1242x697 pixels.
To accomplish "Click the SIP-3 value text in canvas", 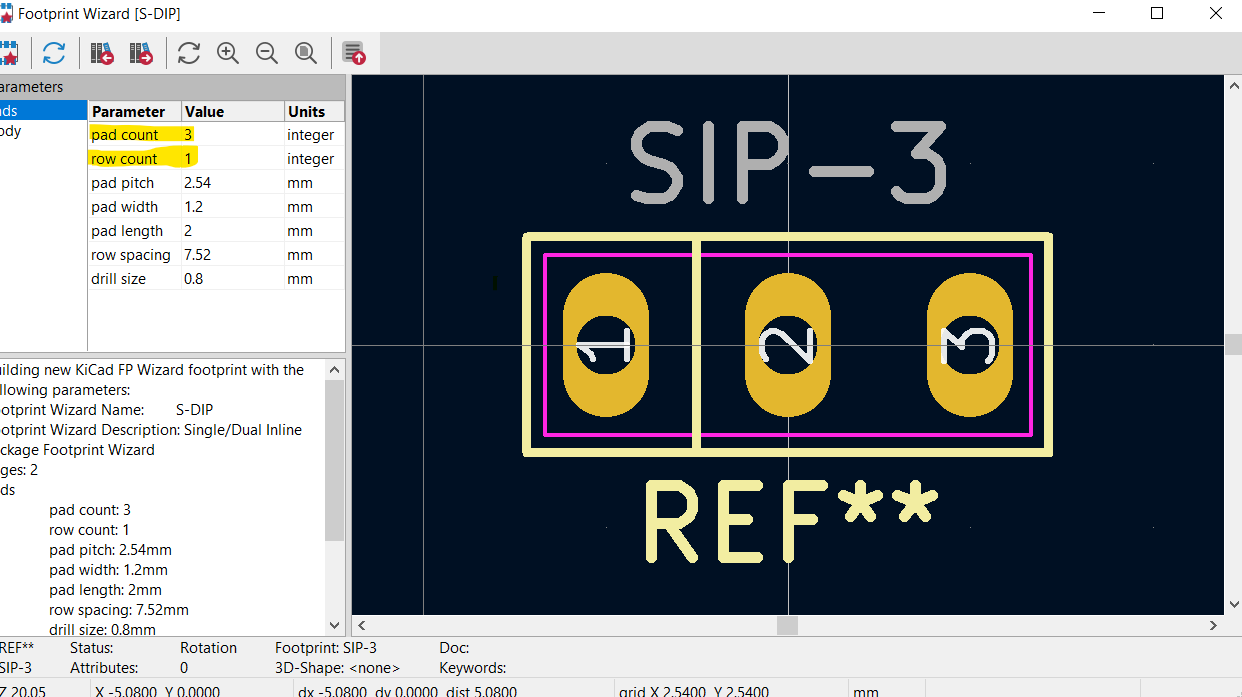I will click(788, 164).
